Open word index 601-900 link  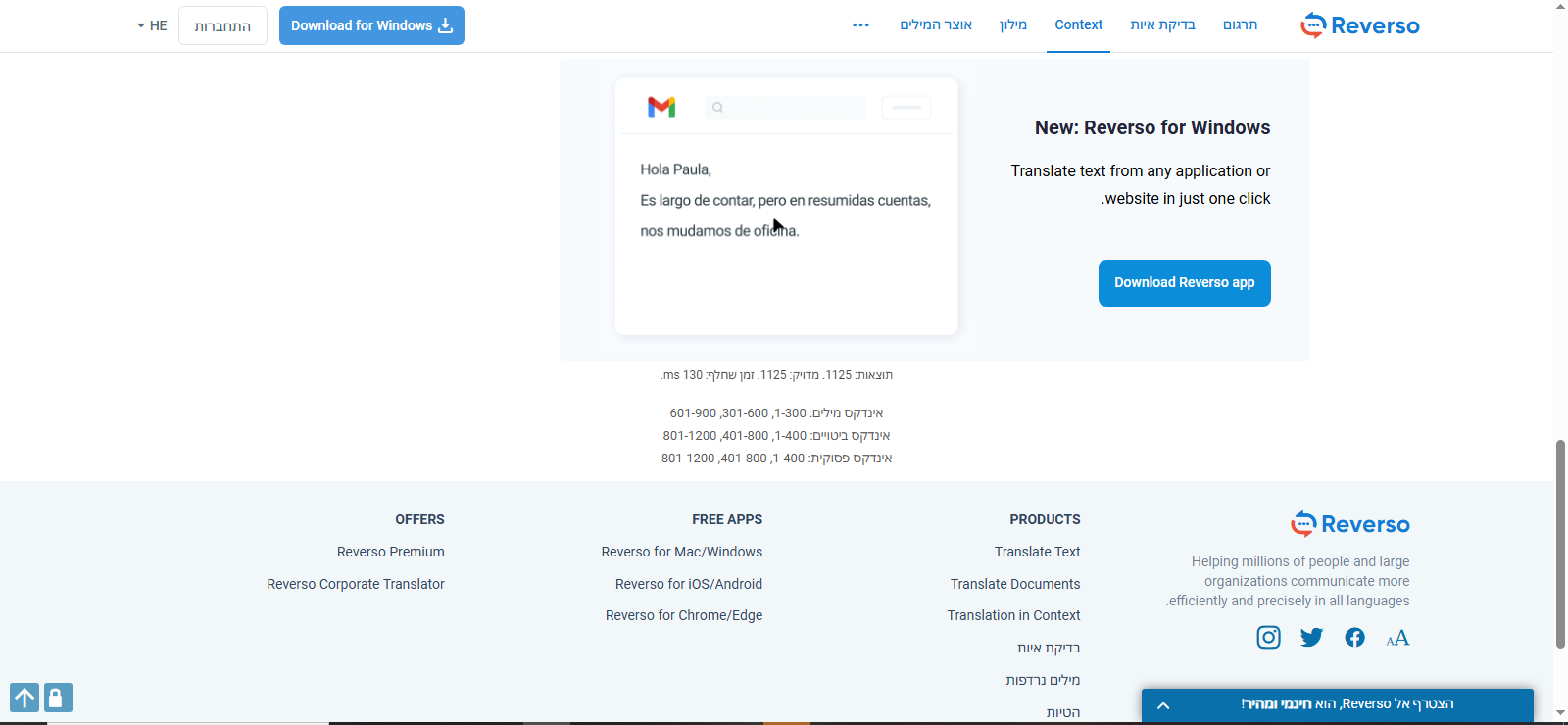coord(693,413)
